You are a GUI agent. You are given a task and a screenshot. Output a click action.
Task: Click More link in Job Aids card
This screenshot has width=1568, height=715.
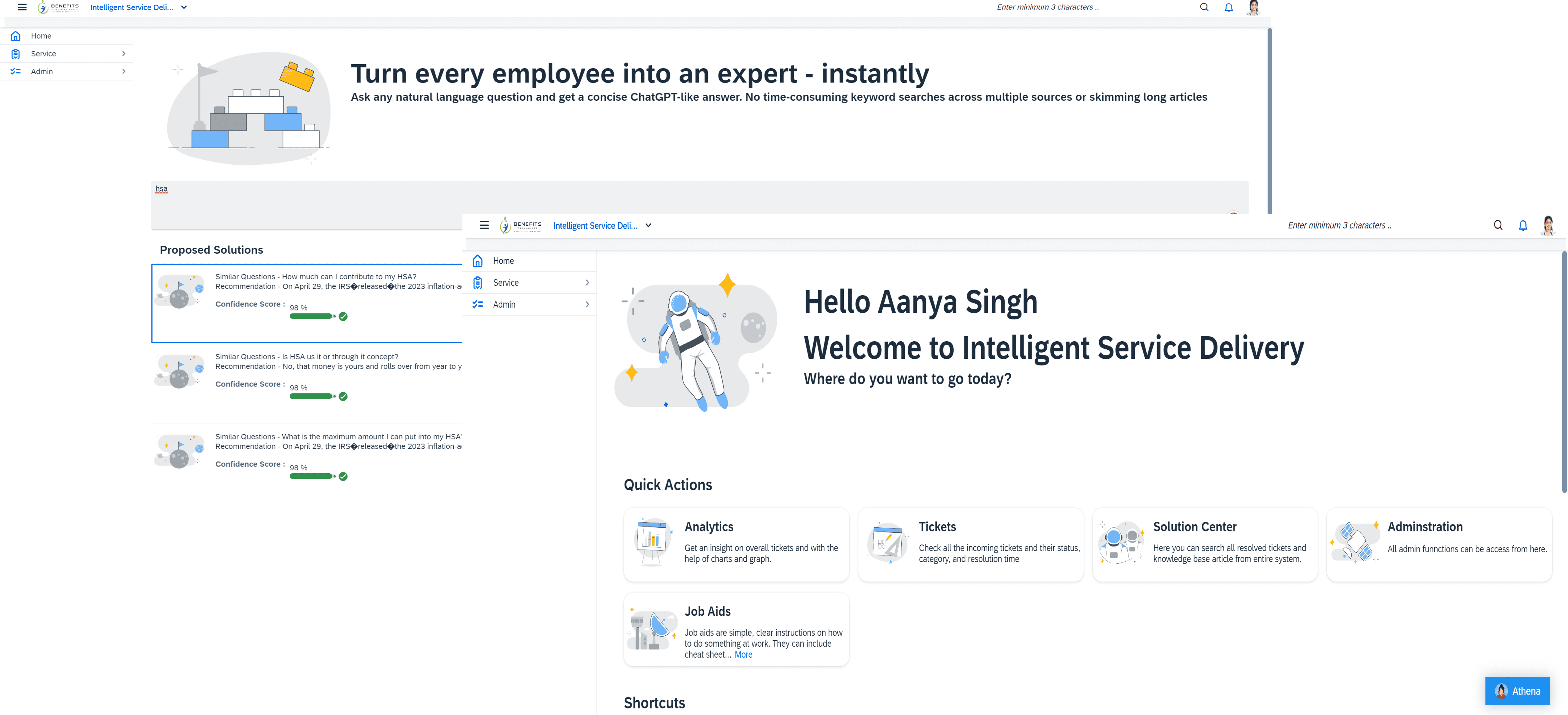pos(743,654)
